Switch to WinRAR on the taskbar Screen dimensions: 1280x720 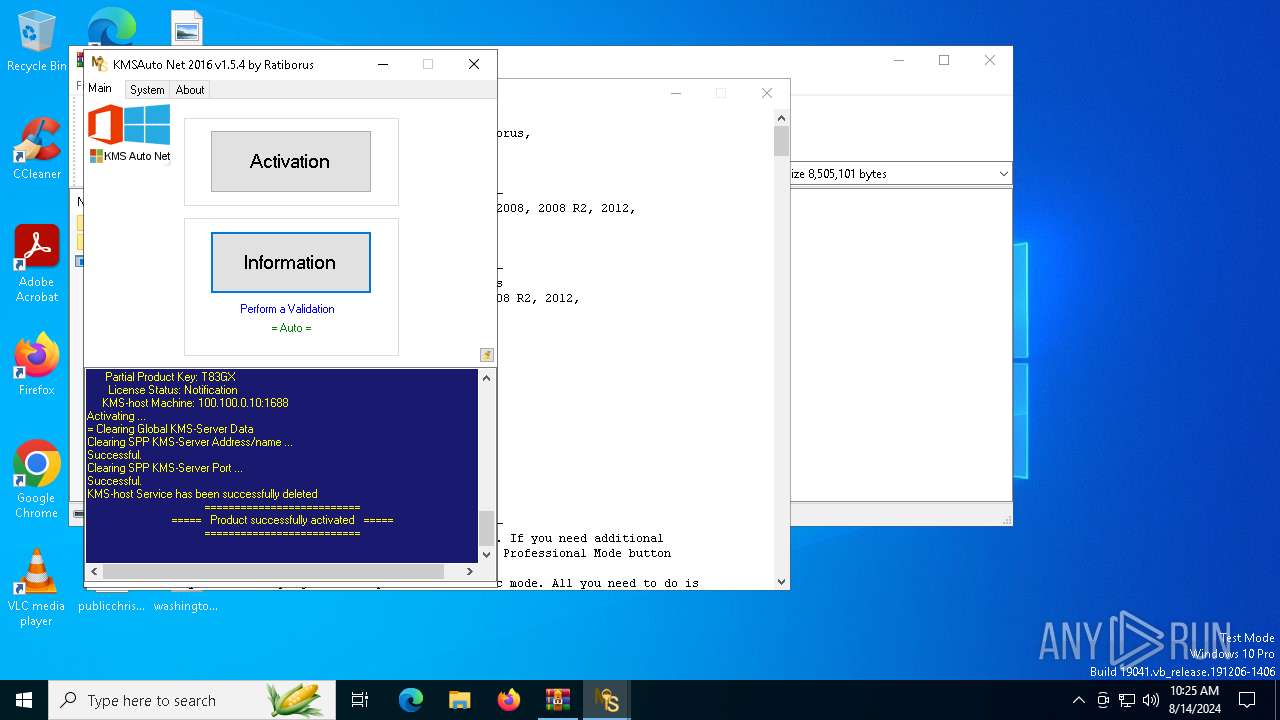pyautogui.click(x=558, y=700)
